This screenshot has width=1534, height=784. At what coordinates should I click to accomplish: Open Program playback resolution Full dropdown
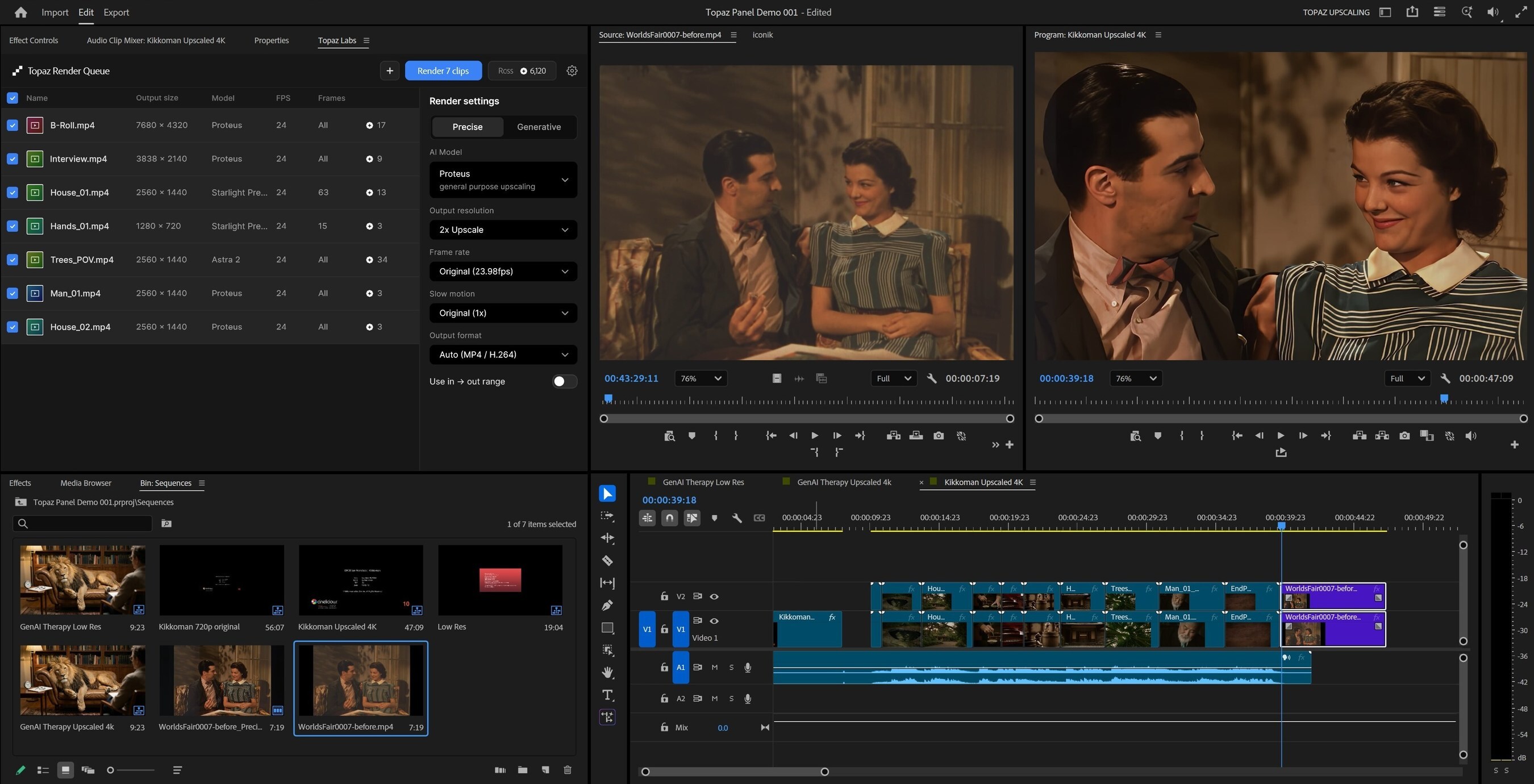pos(1407,378)
